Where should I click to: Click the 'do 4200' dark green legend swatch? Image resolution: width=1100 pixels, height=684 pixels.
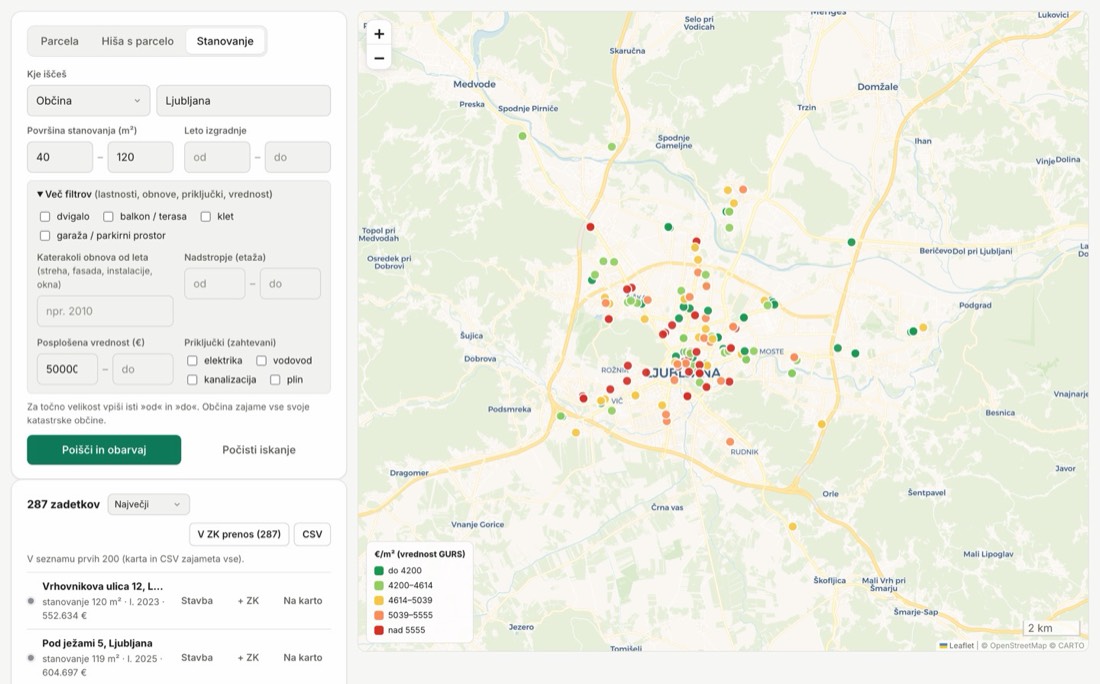click(x=379, y=570)
